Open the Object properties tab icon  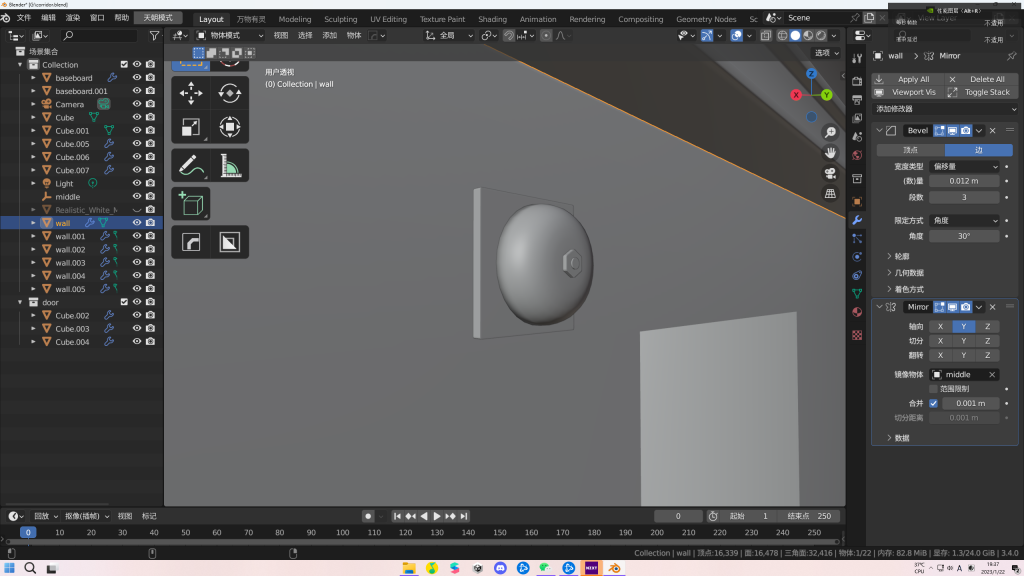[857, 202]
